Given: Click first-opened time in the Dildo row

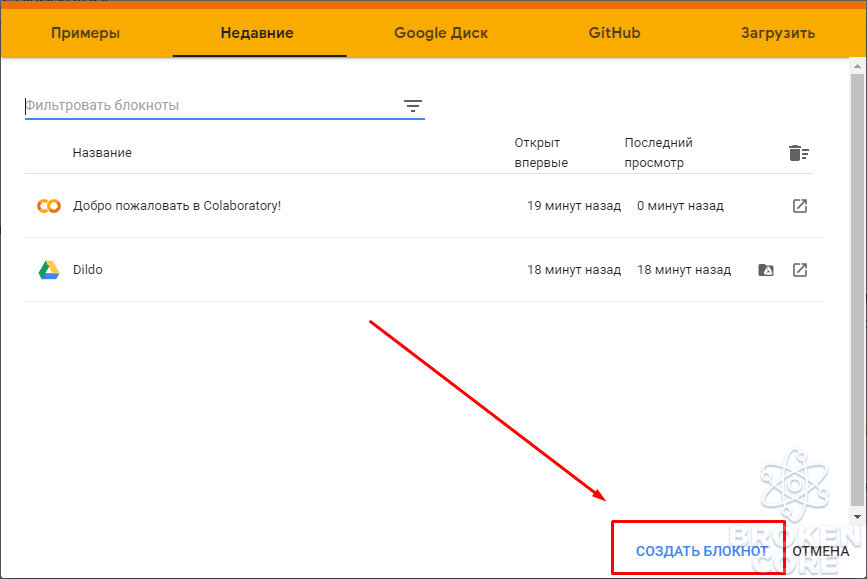Looking at the screenshot, I should [x=574, y=270].
